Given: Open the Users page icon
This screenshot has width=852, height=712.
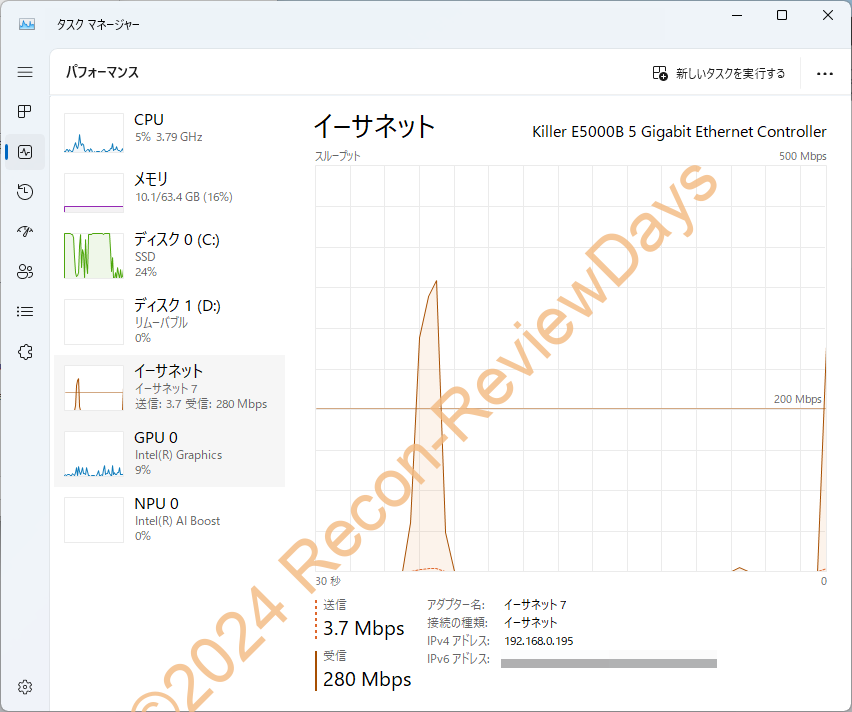Looking at the screenshot, I should coord(25,271).
